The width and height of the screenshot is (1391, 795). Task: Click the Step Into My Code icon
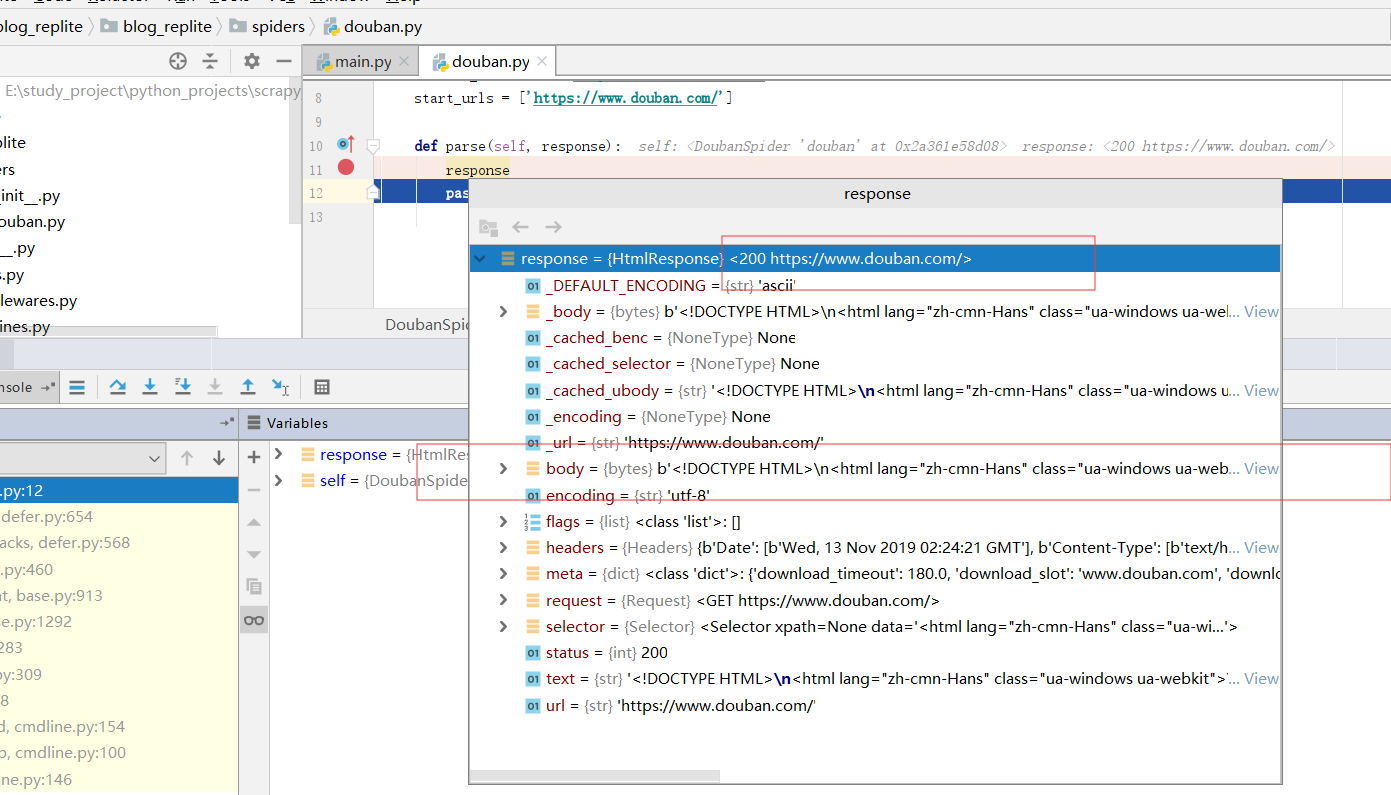tap(183, 387)
